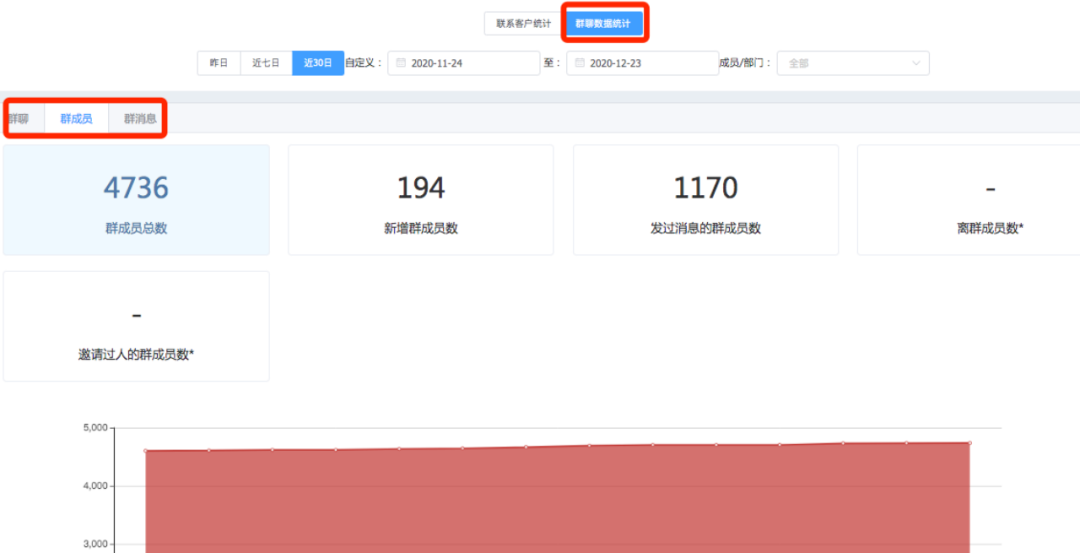Screen dimensions: 1080x553
Task: Select the 邀请过人的群成员数 card
Action: (136, 326)
